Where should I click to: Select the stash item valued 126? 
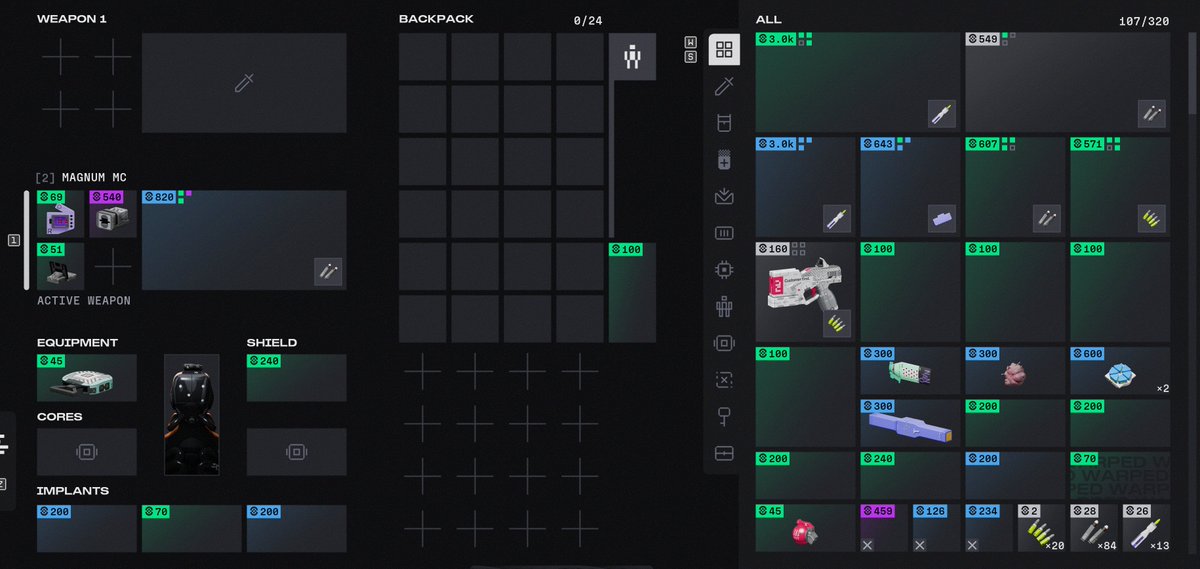coord(936,528)
